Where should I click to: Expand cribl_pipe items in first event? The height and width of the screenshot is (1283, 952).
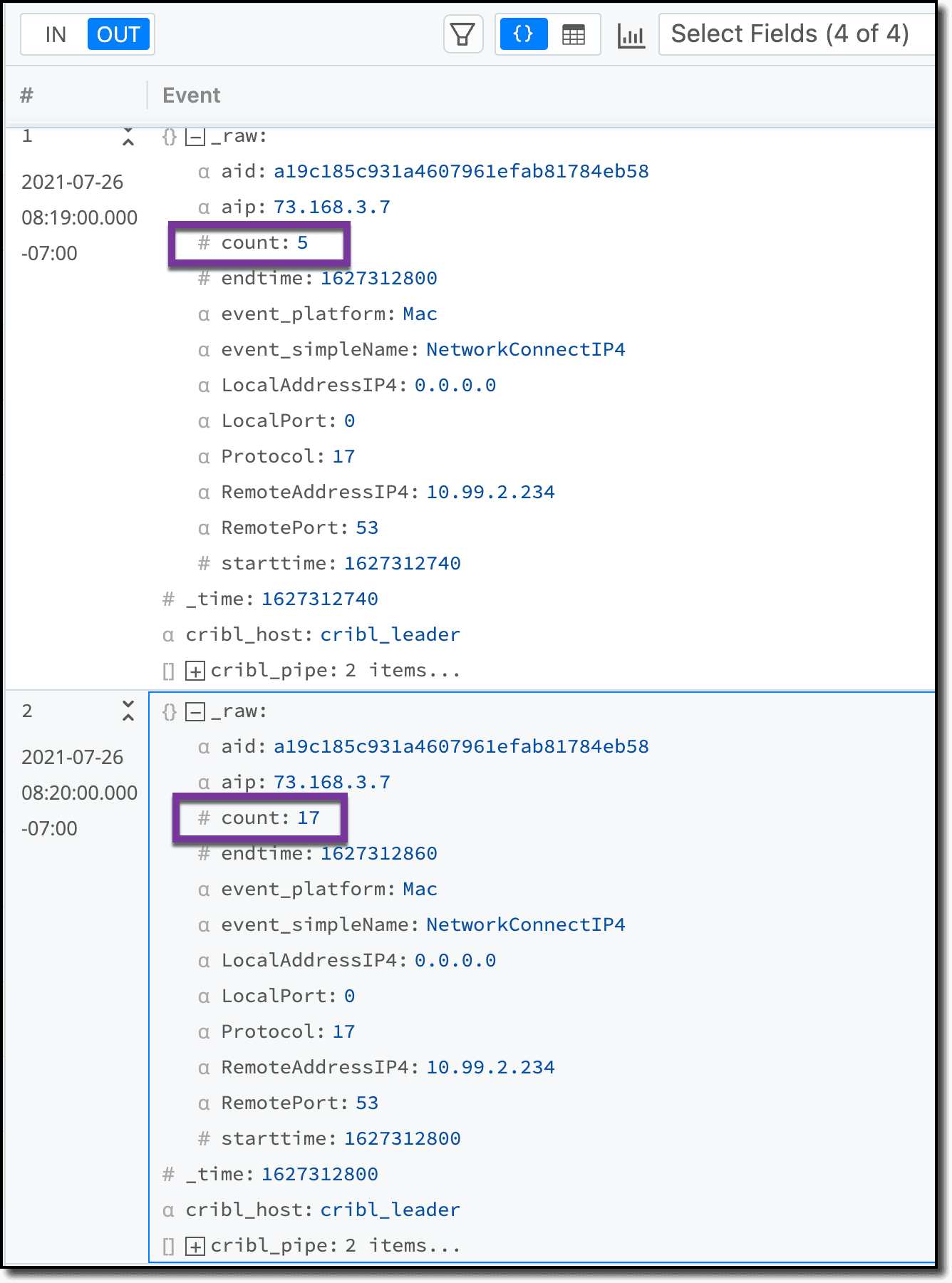195,671
